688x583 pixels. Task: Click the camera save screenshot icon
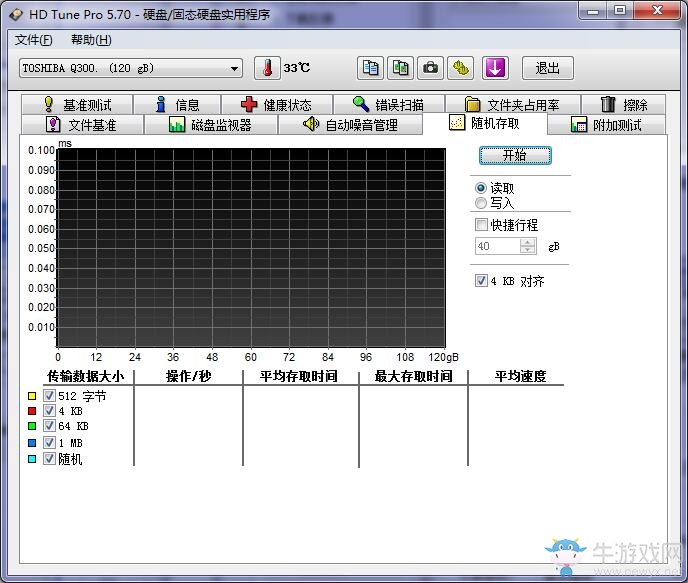pos(430,68)
